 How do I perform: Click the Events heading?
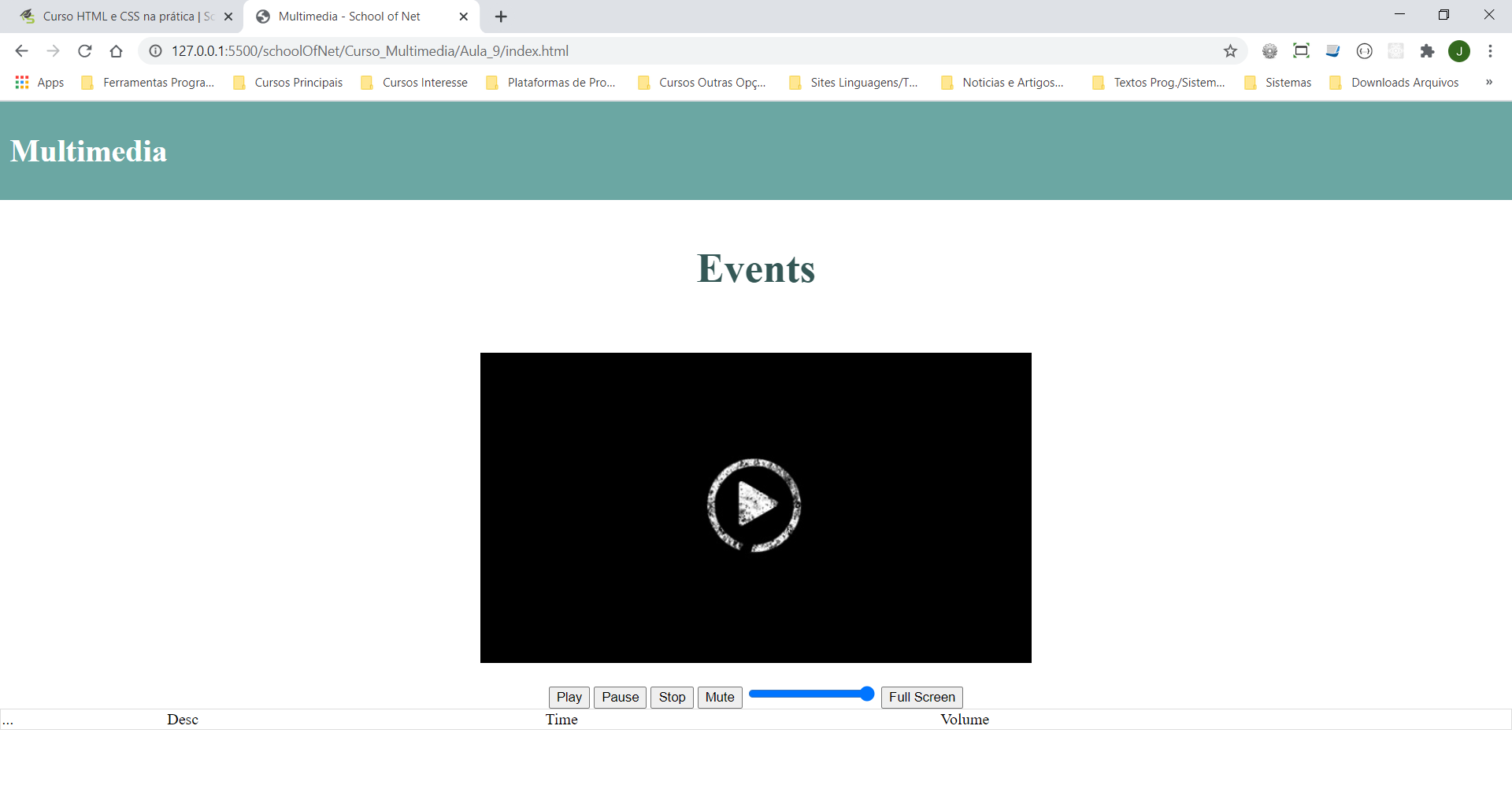tap(756, 268)
